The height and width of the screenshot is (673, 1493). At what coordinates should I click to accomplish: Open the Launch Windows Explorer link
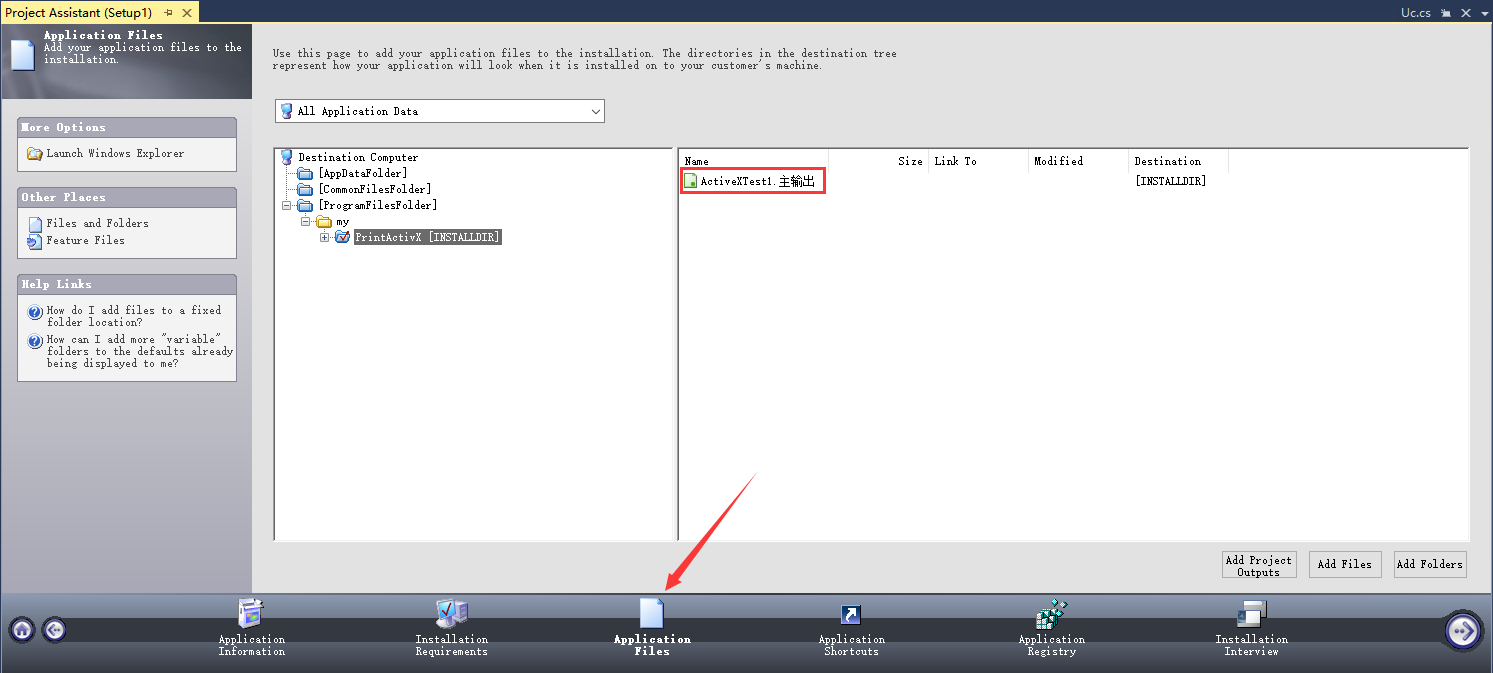[115, 154]
